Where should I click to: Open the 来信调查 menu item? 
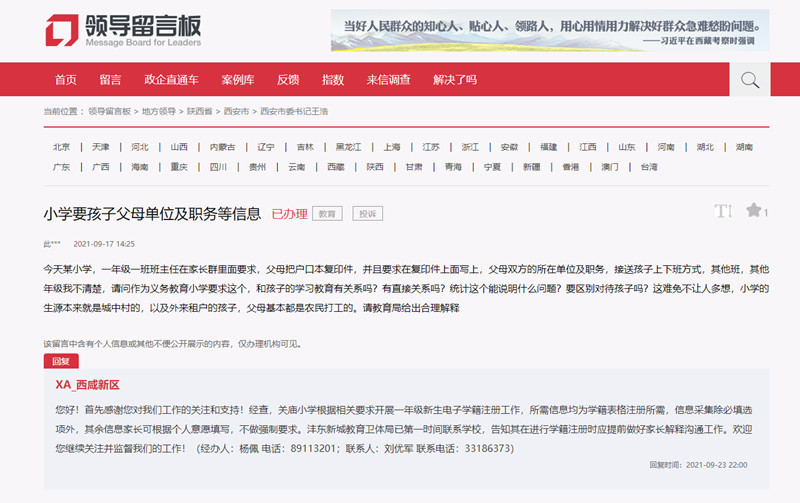click(388, 80)
